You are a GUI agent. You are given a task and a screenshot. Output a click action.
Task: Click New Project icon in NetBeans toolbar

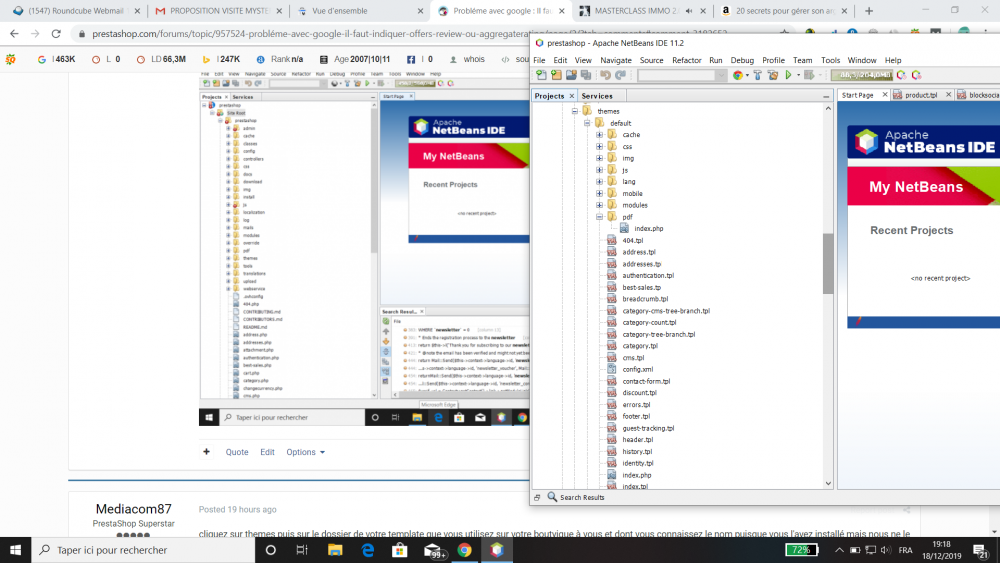[x=556, y=75]
